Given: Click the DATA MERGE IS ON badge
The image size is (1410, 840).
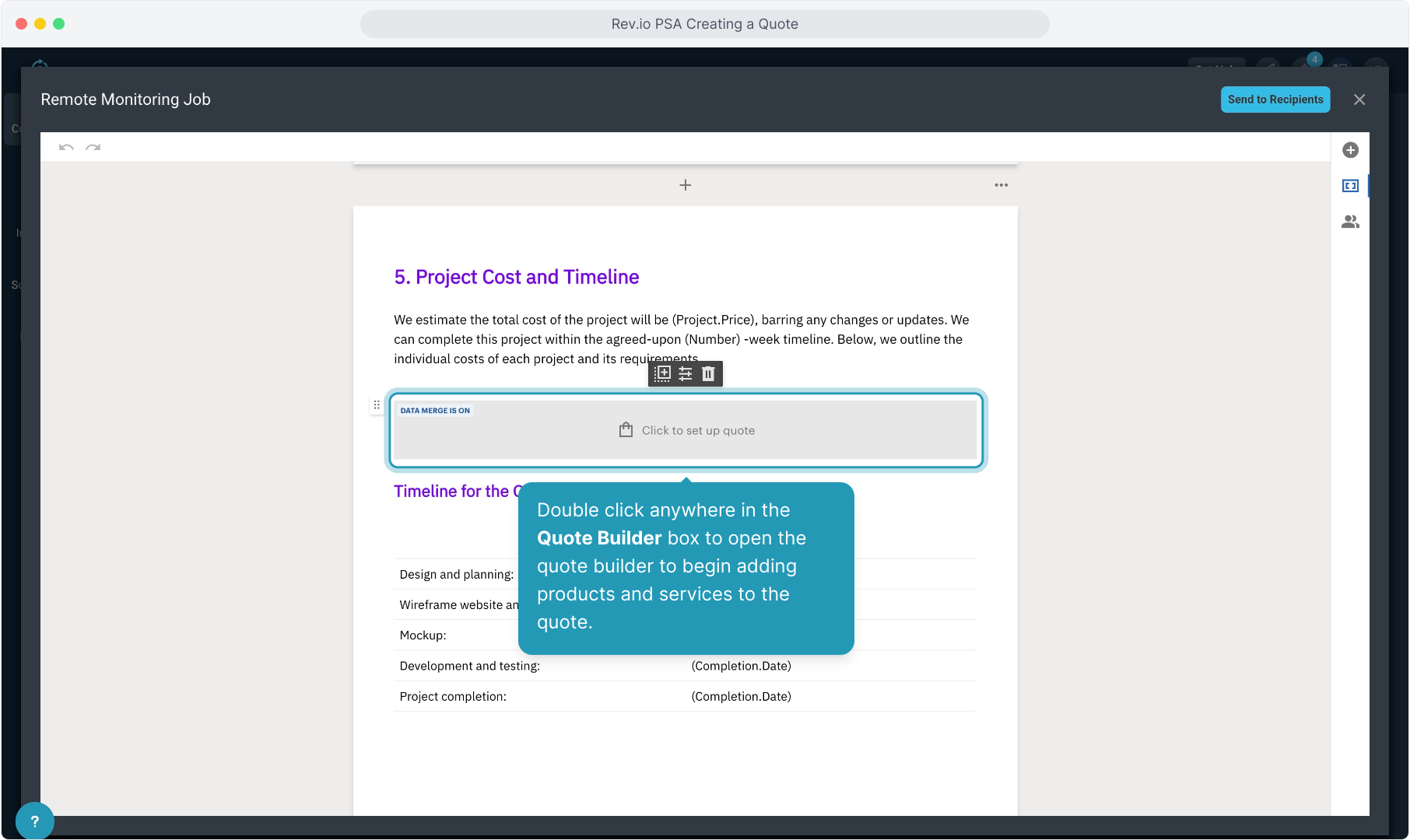Looking at the screenshot, I should point(435,411).
